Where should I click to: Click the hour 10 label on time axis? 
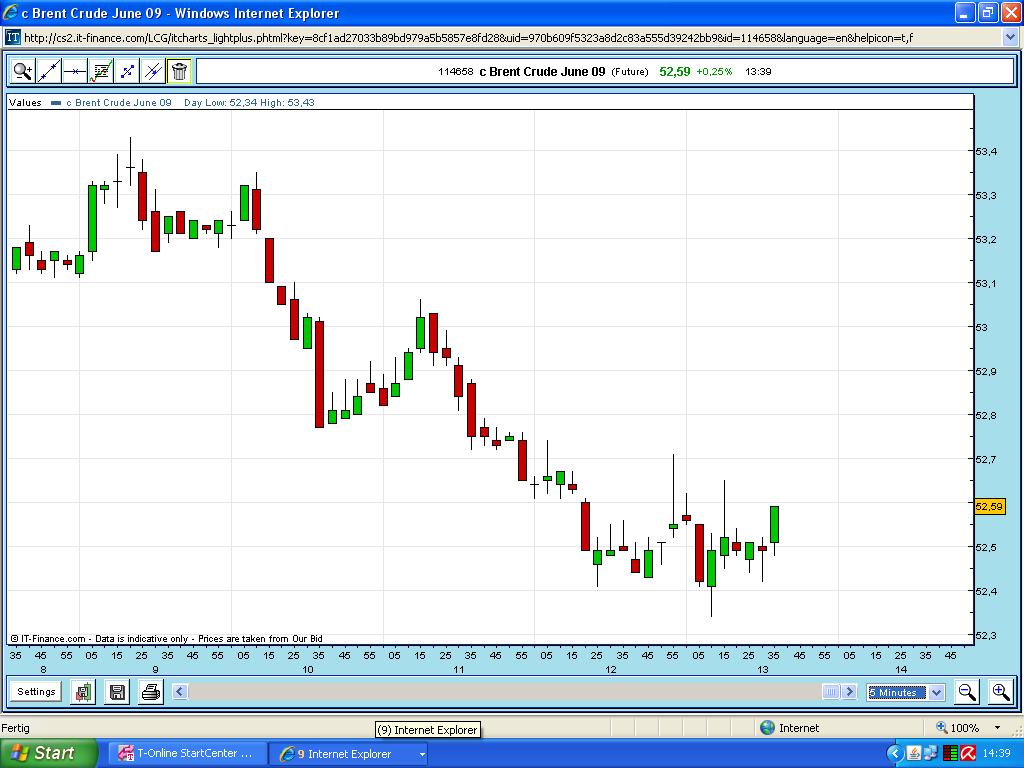click(308, 669)
